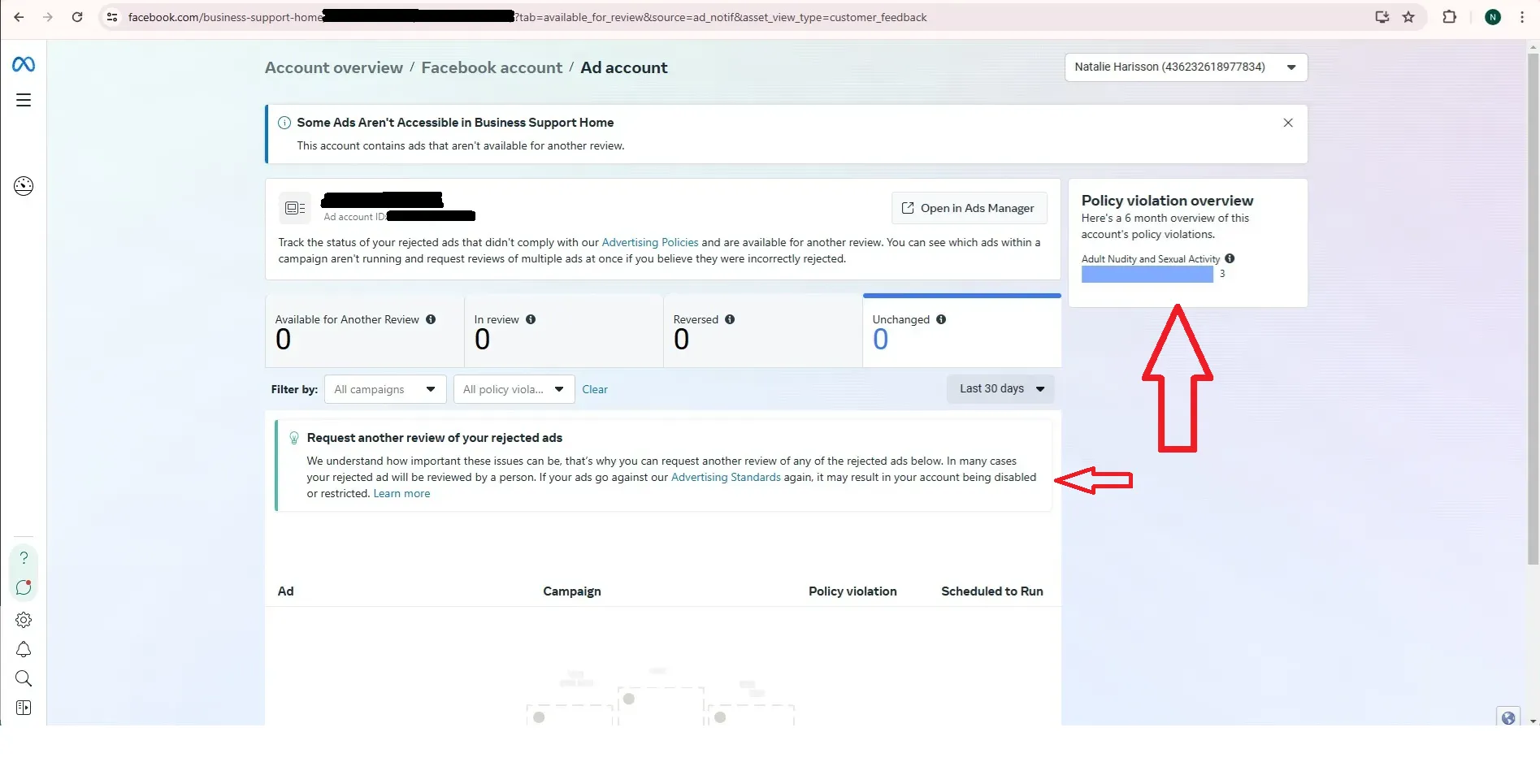Click the Help question mark icon
The image size is (1540, 784).
(24, 558)
